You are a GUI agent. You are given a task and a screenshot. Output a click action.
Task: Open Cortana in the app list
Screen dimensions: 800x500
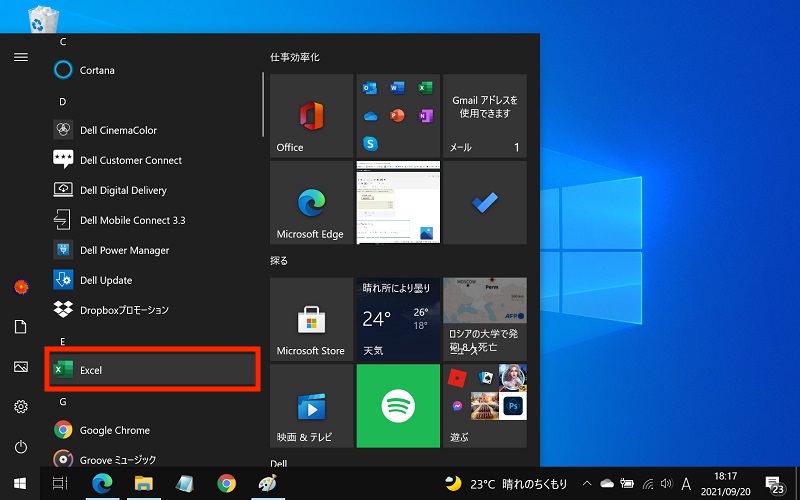97,70
